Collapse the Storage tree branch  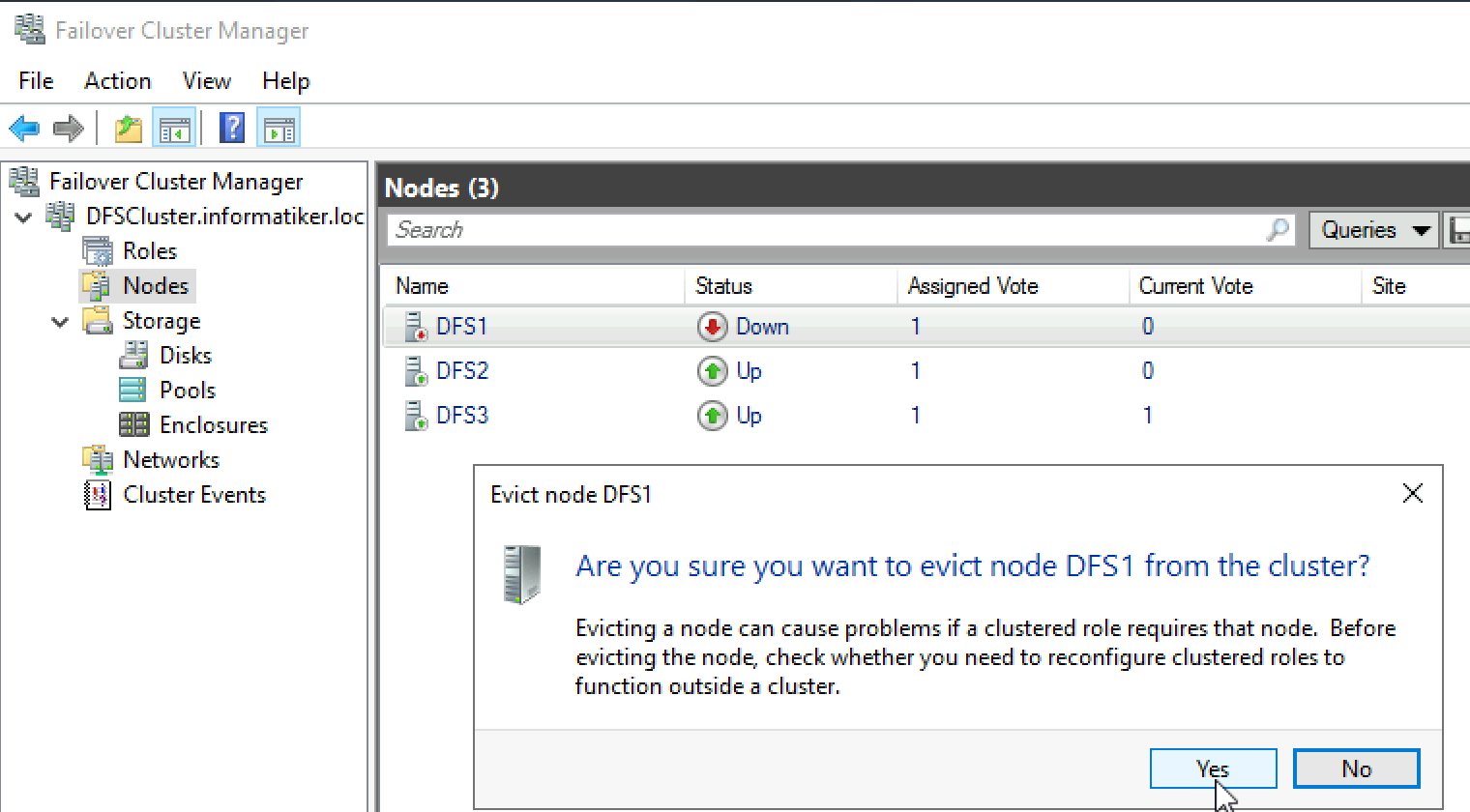click(60, 320)
